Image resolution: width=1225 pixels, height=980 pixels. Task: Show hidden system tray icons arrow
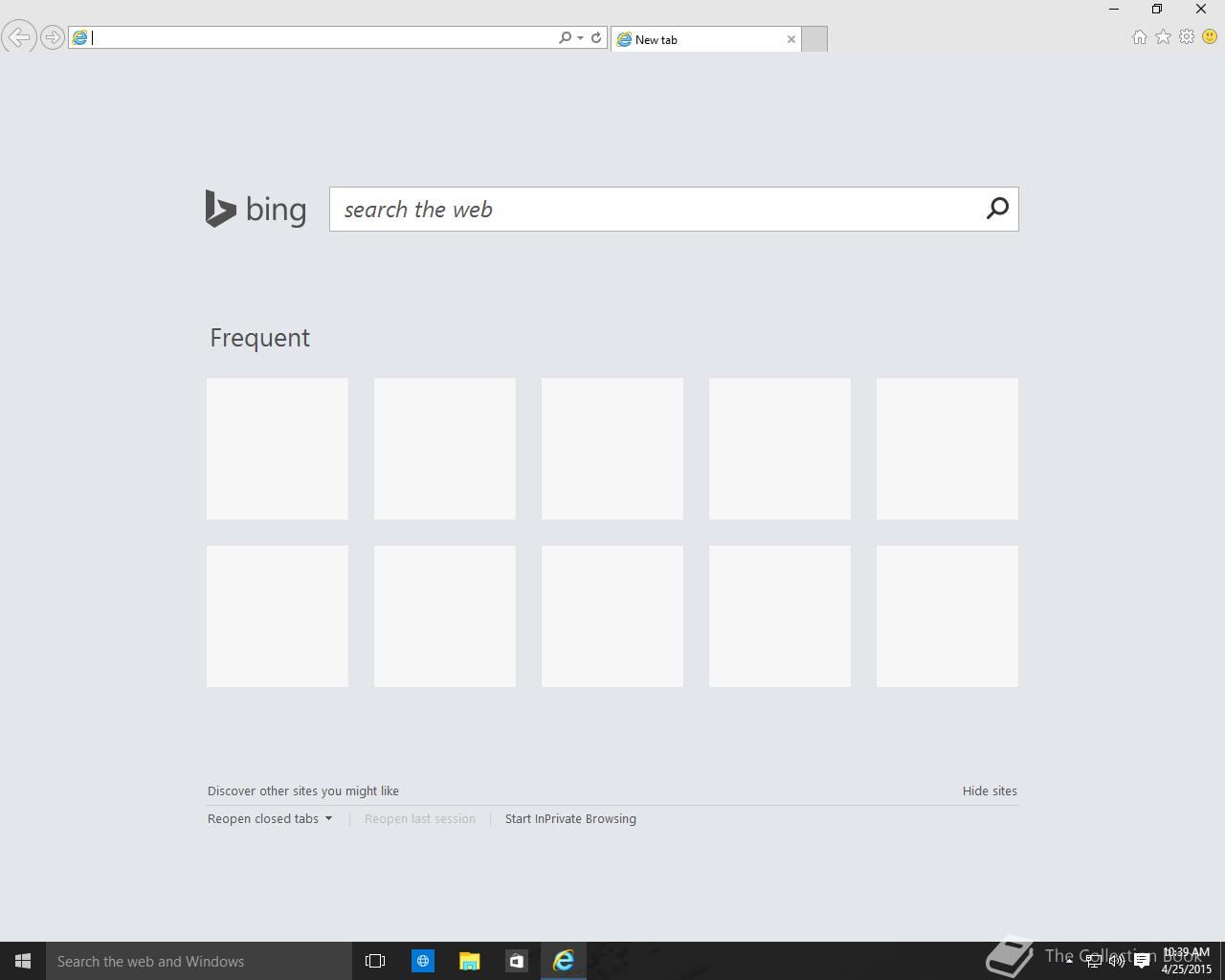click(x=1069, y=961)
